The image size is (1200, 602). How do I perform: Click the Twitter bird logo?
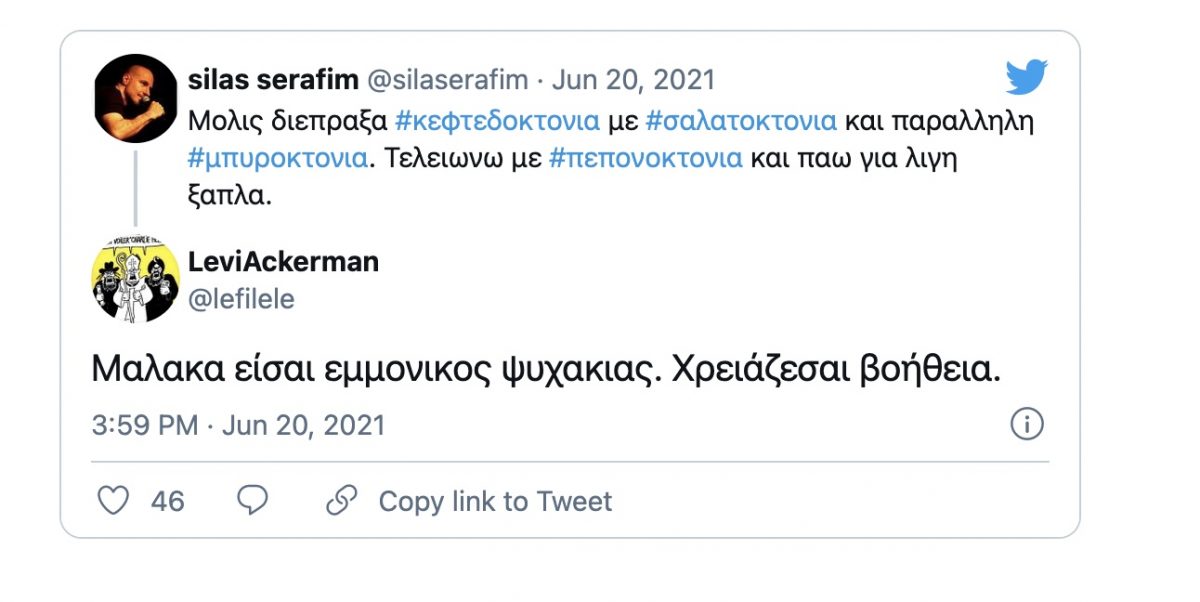tap(1026, 78)
